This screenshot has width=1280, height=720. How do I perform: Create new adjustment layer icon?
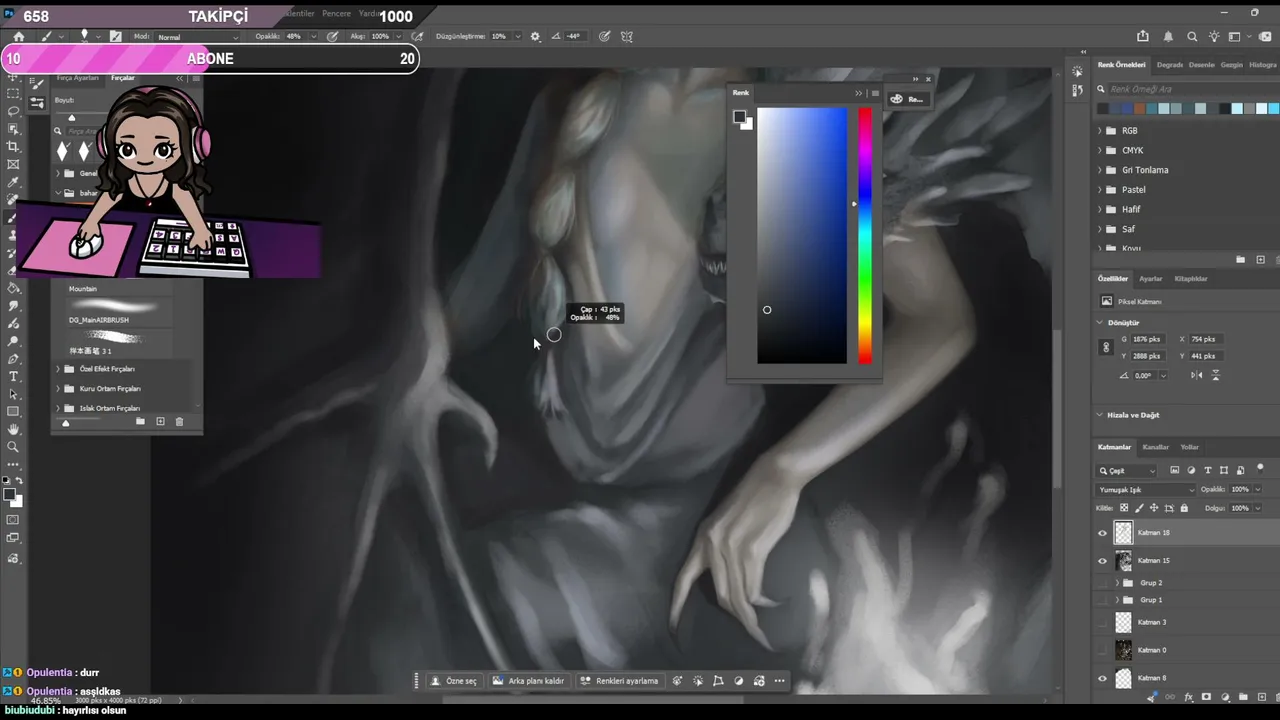tap(1224, 697)
